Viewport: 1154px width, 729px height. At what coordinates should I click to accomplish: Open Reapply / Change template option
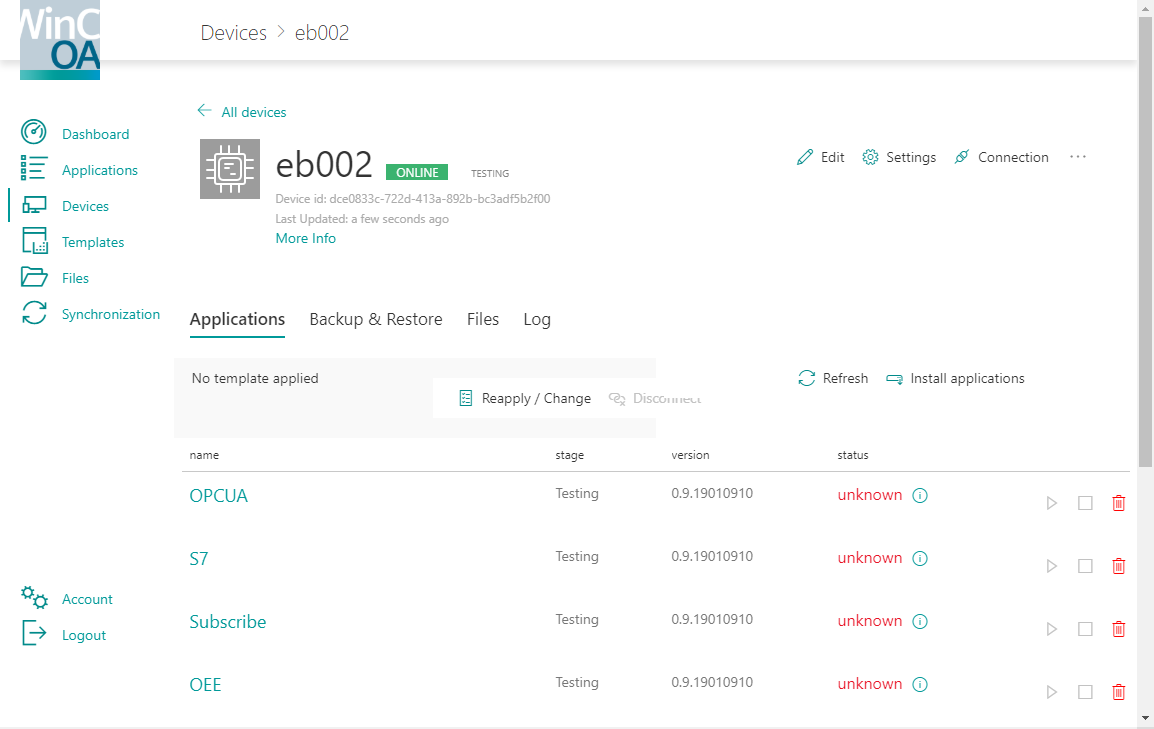click(525, 398)
